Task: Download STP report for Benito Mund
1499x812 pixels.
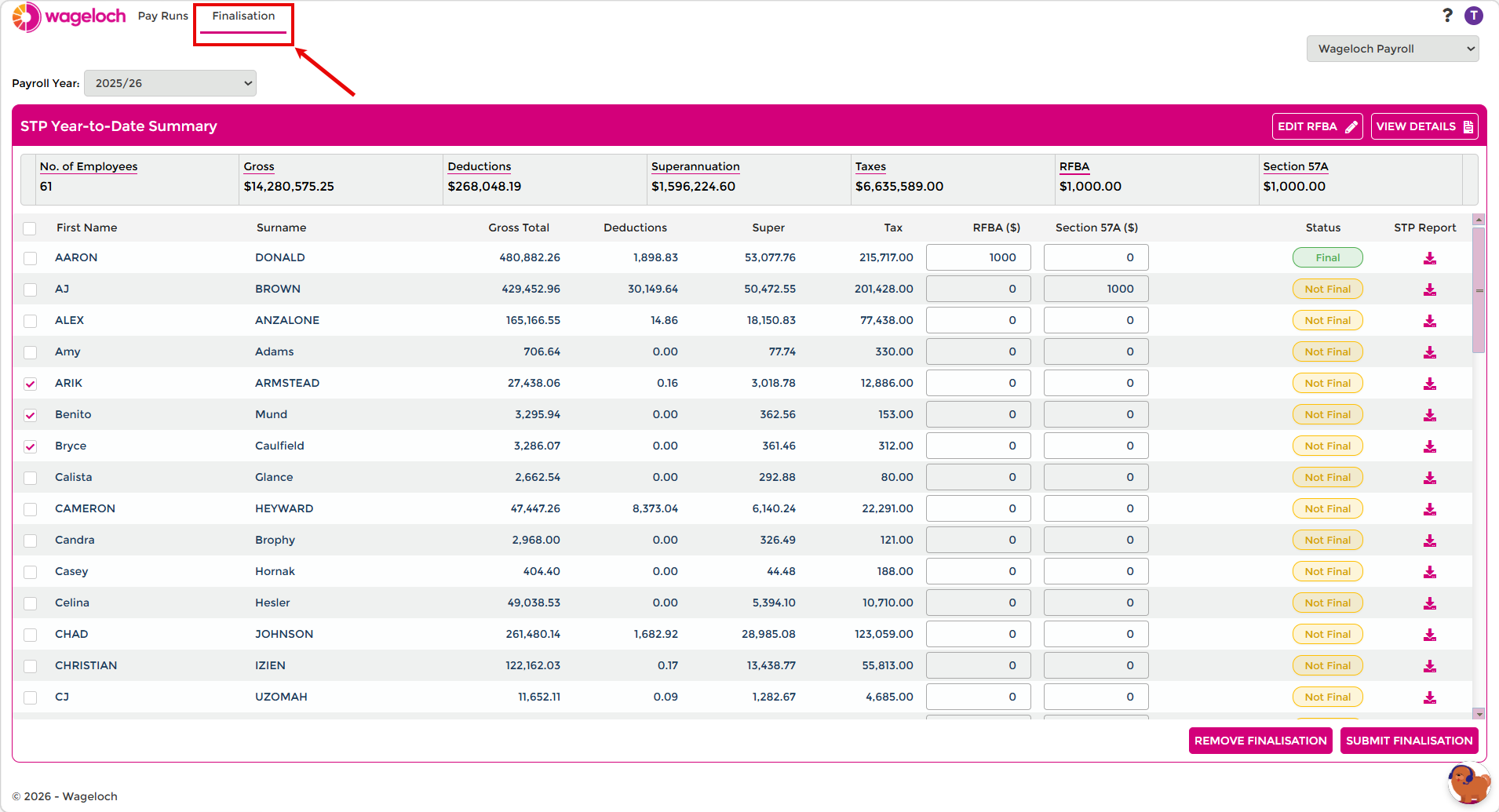Action: click(x=1430, y=415)
